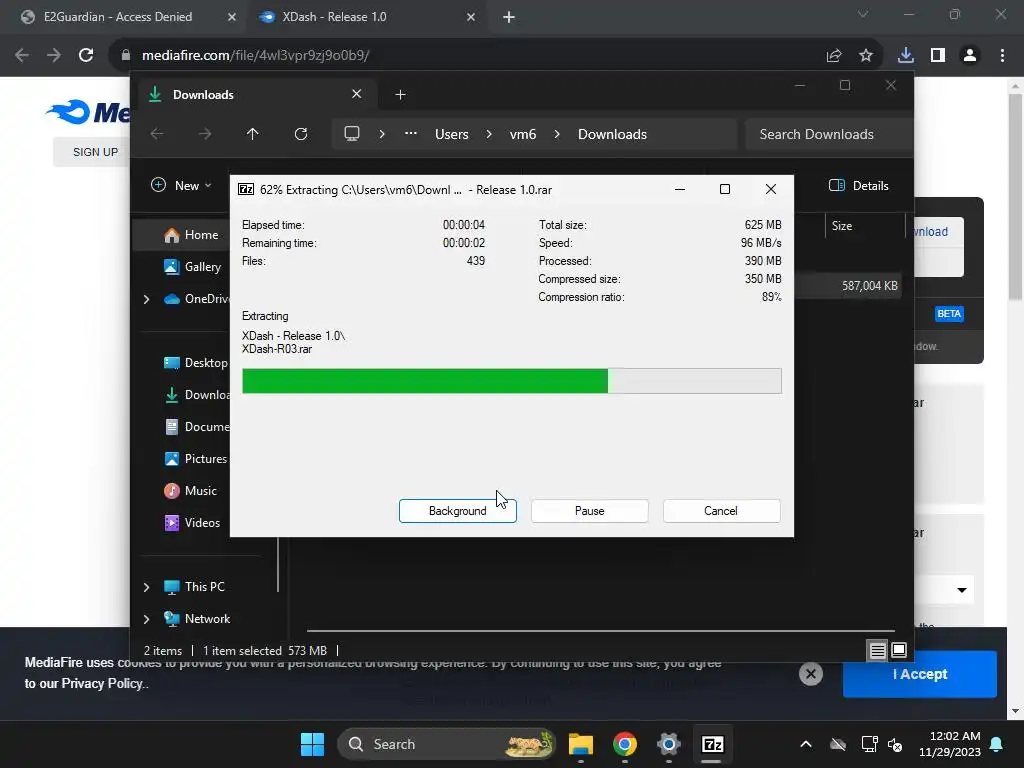Bookmark this page with star icon
The image size is (1024, 768).
(865, 56)
